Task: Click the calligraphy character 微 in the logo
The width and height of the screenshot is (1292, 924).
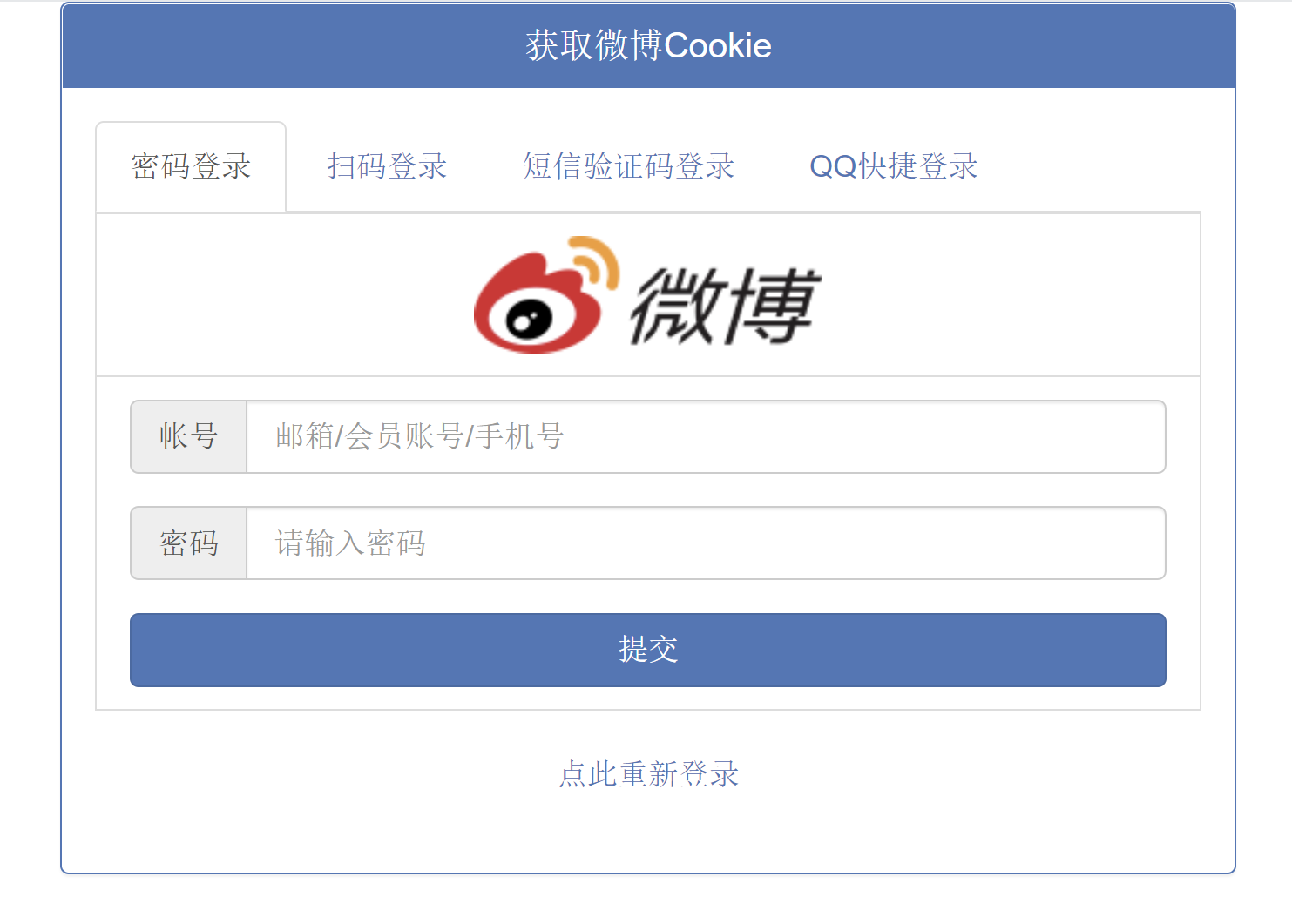Action: pyautogui.click(x=677, y=305)
